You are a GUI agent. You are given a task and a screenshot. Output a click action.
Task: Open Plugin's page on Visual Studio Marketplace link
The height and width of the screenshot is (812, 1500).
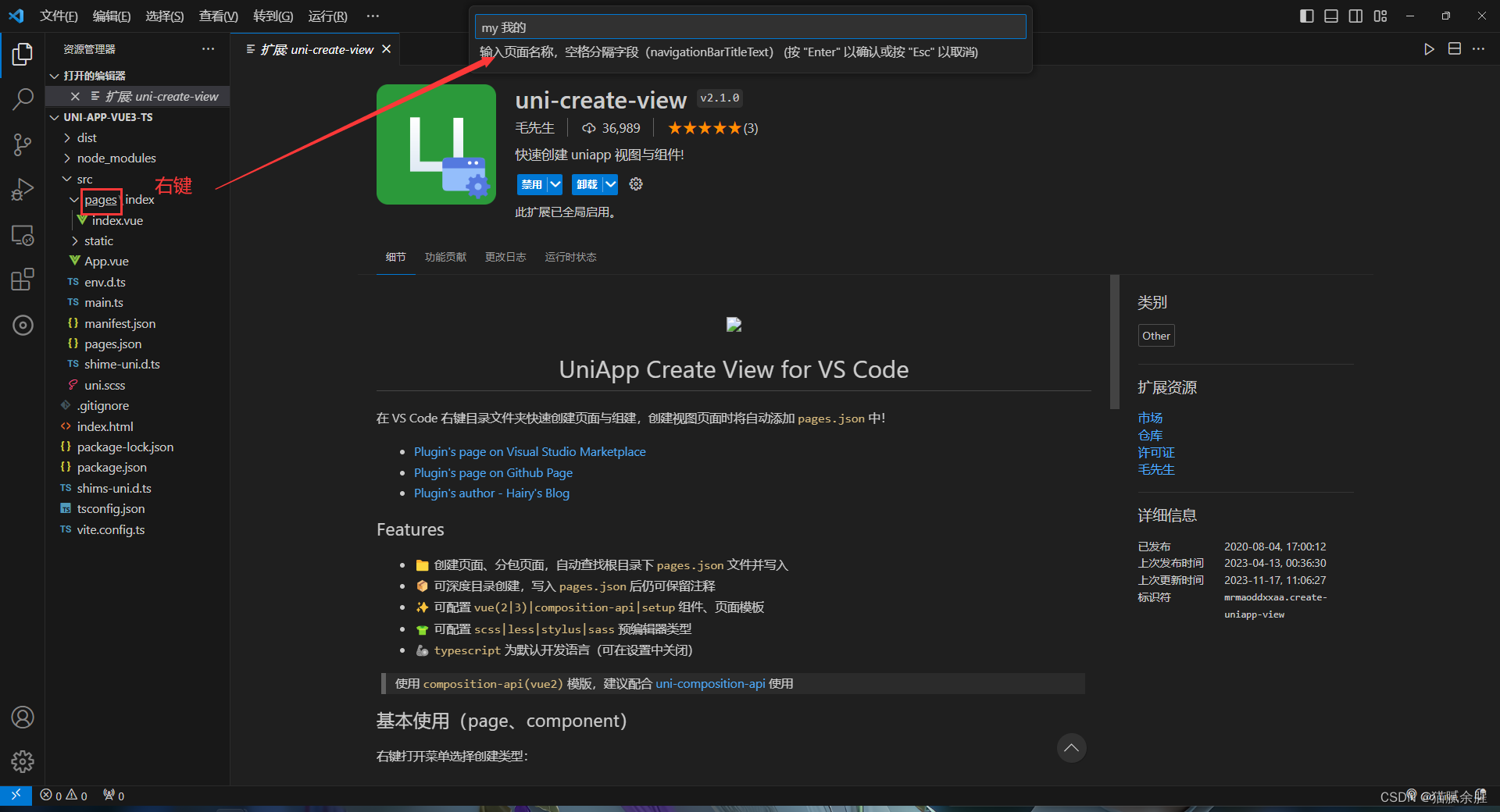tap(530, 451)
